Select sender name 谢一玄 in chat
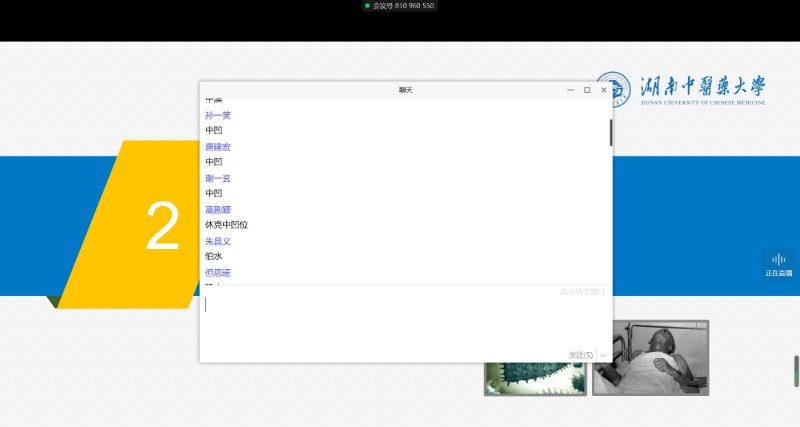The image size is (800, 427). coord(218,178)
